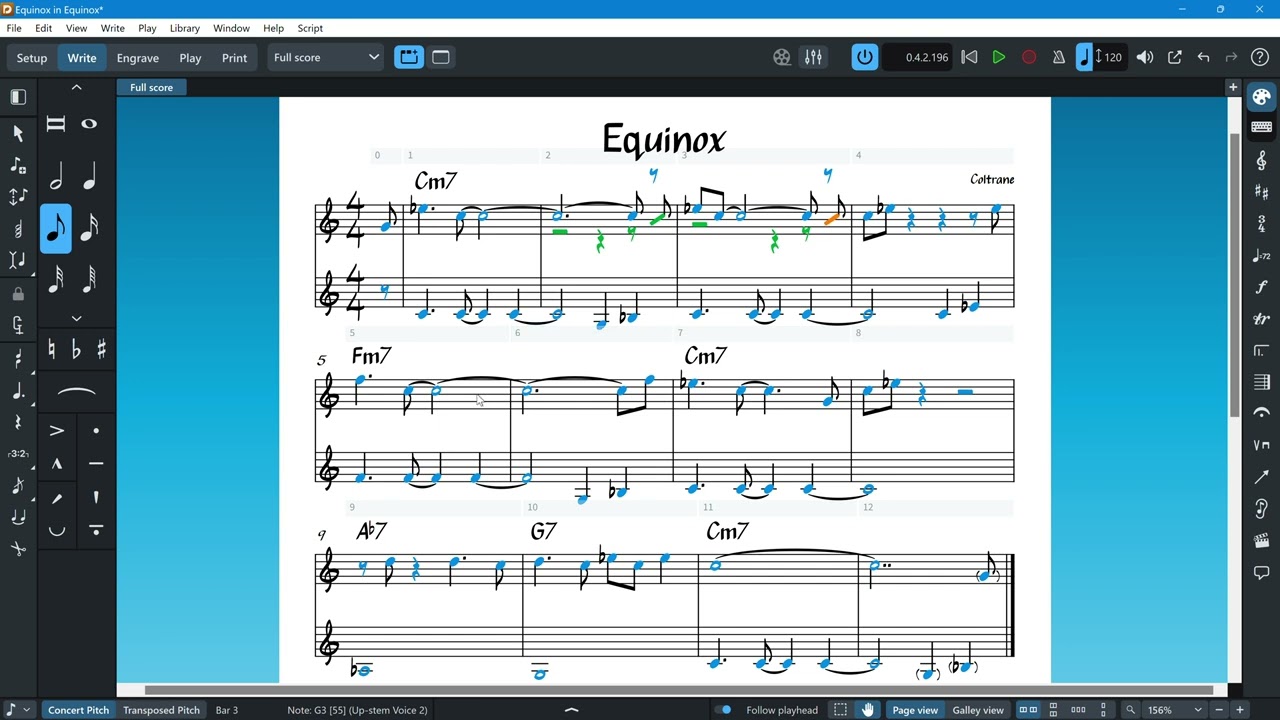Switch to Play mode
The height and width of the screenshot is (720, 1280).
tap(190, 57)
